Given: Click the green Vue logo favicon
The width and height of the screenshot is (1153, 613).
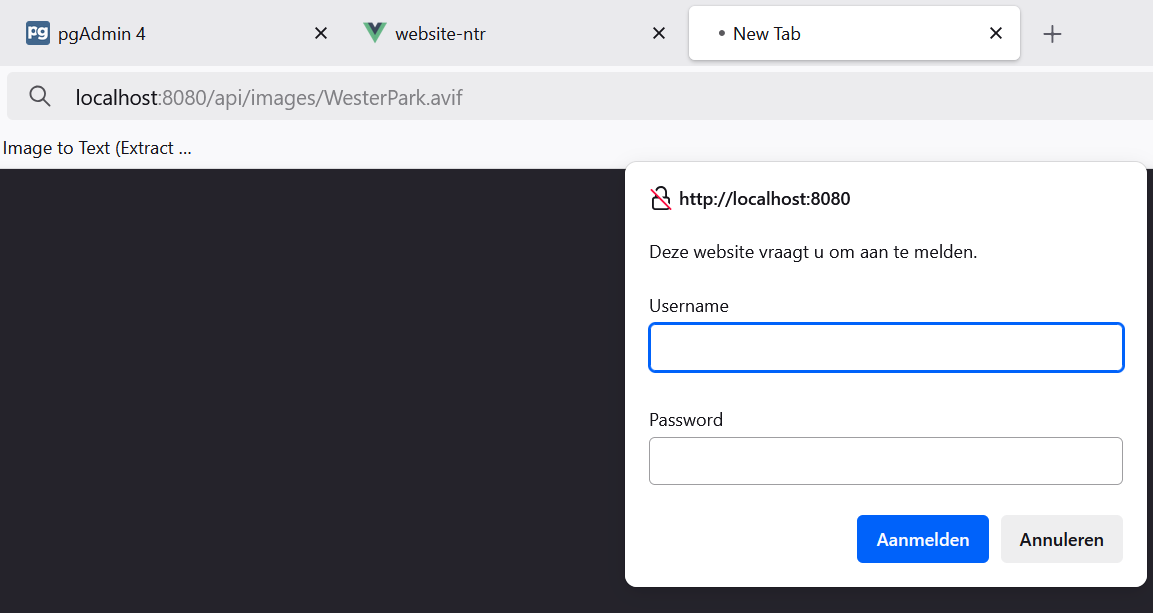Looking at the screenshot, I should 375,33.
